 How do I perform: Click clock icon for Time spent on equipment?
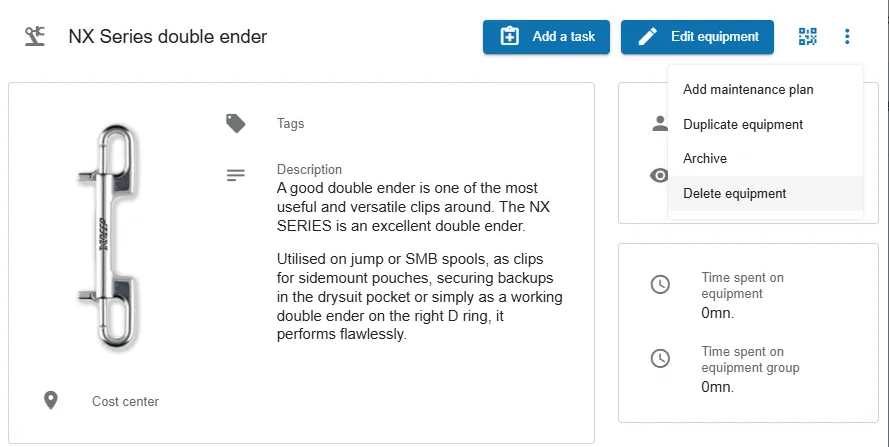660,284
